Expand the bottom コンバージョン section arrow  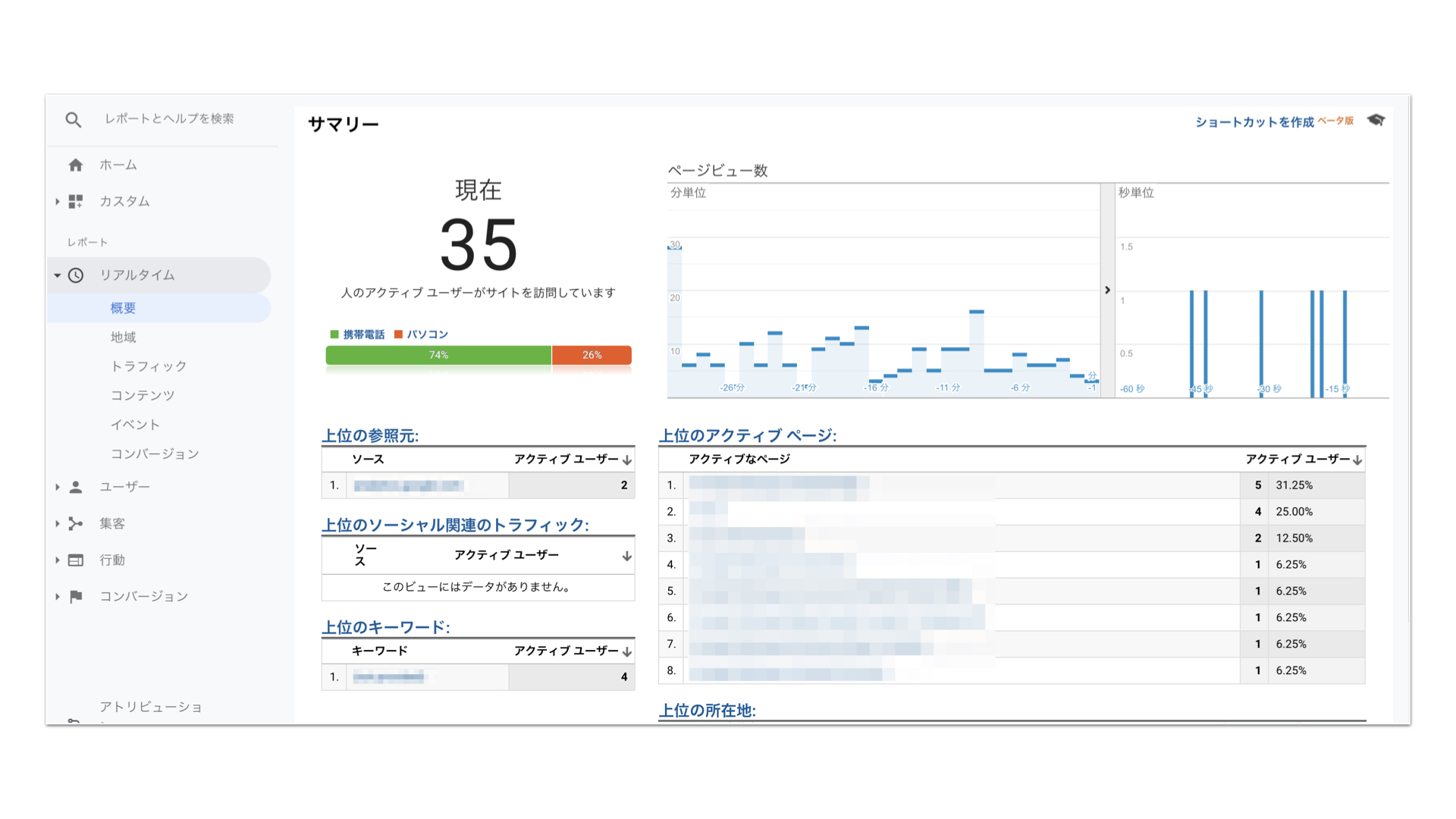(58, 596)
